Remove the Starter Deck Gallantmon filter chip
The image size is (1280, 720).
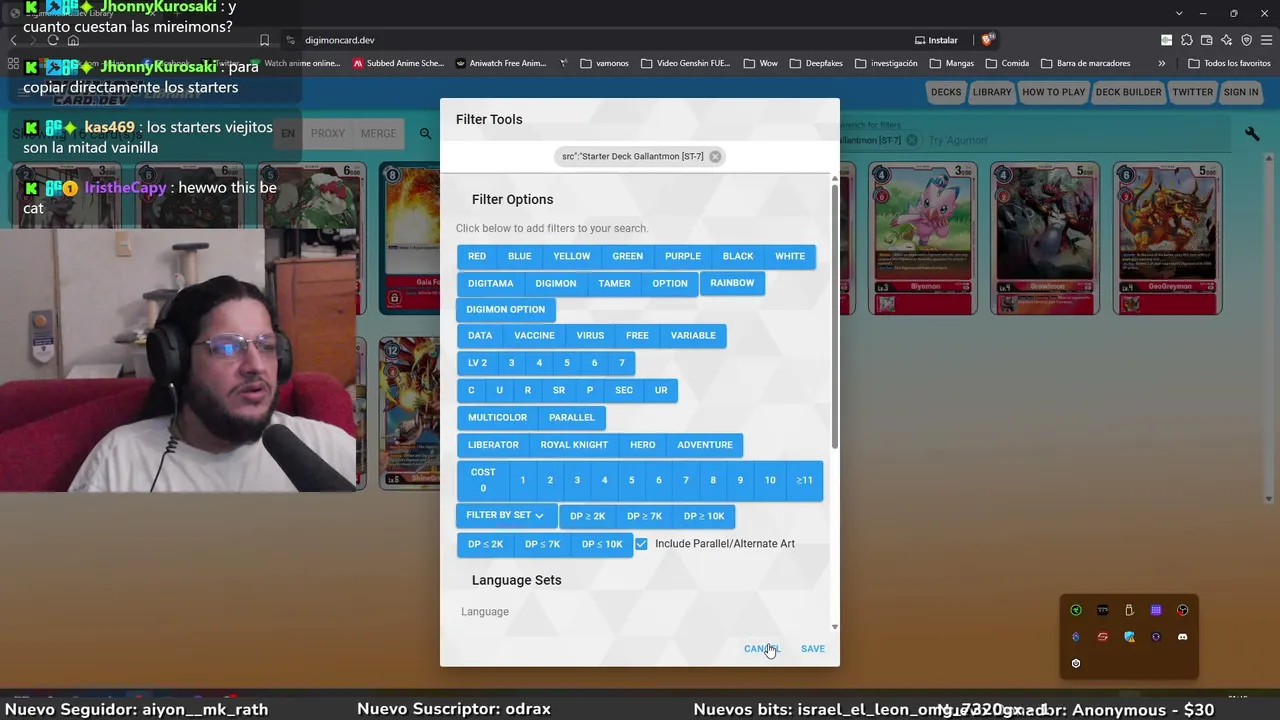(715, 157)
